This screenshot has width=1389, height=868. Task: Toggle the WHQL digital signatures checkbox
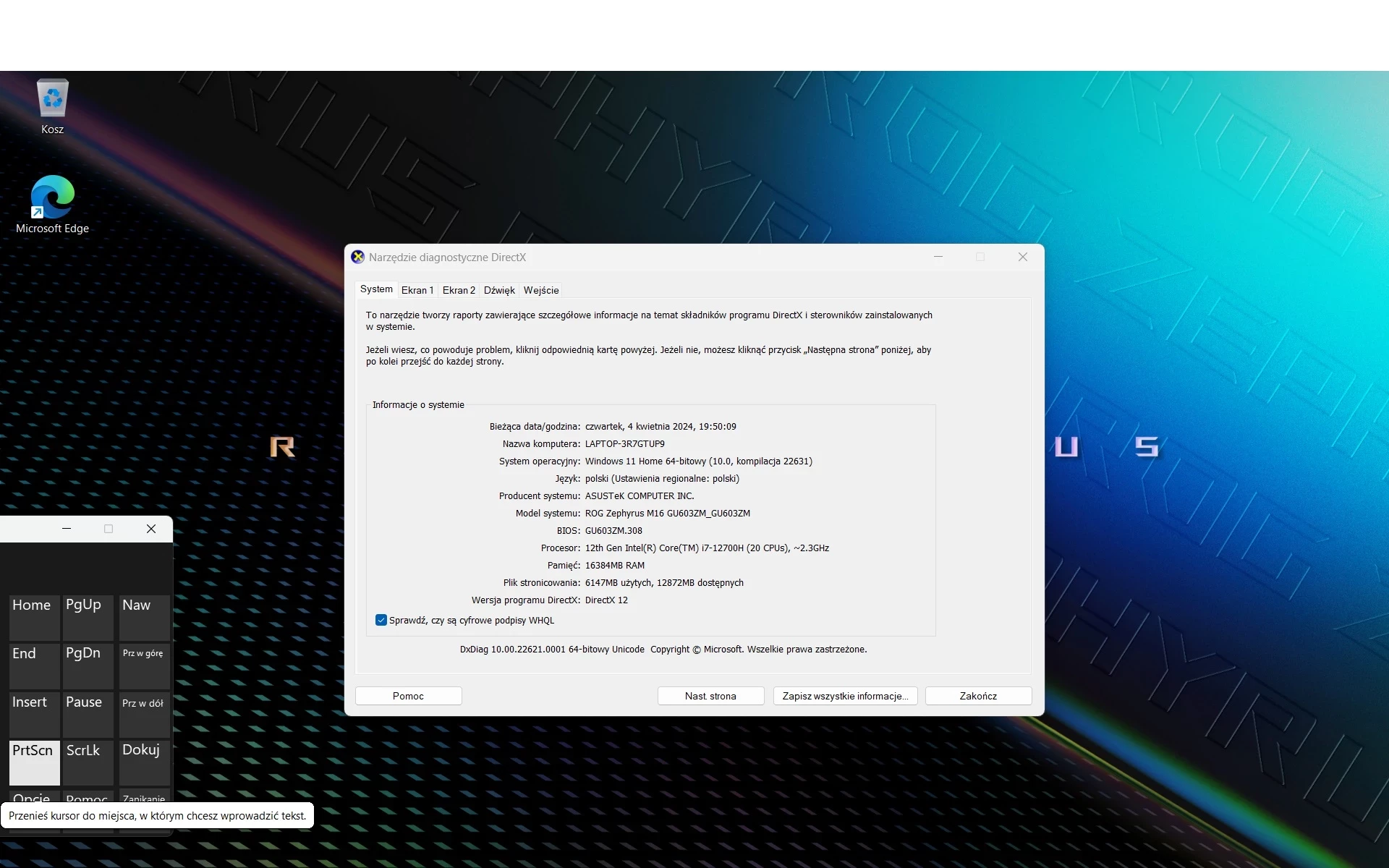pyautogui.click(x=381, y=620)
